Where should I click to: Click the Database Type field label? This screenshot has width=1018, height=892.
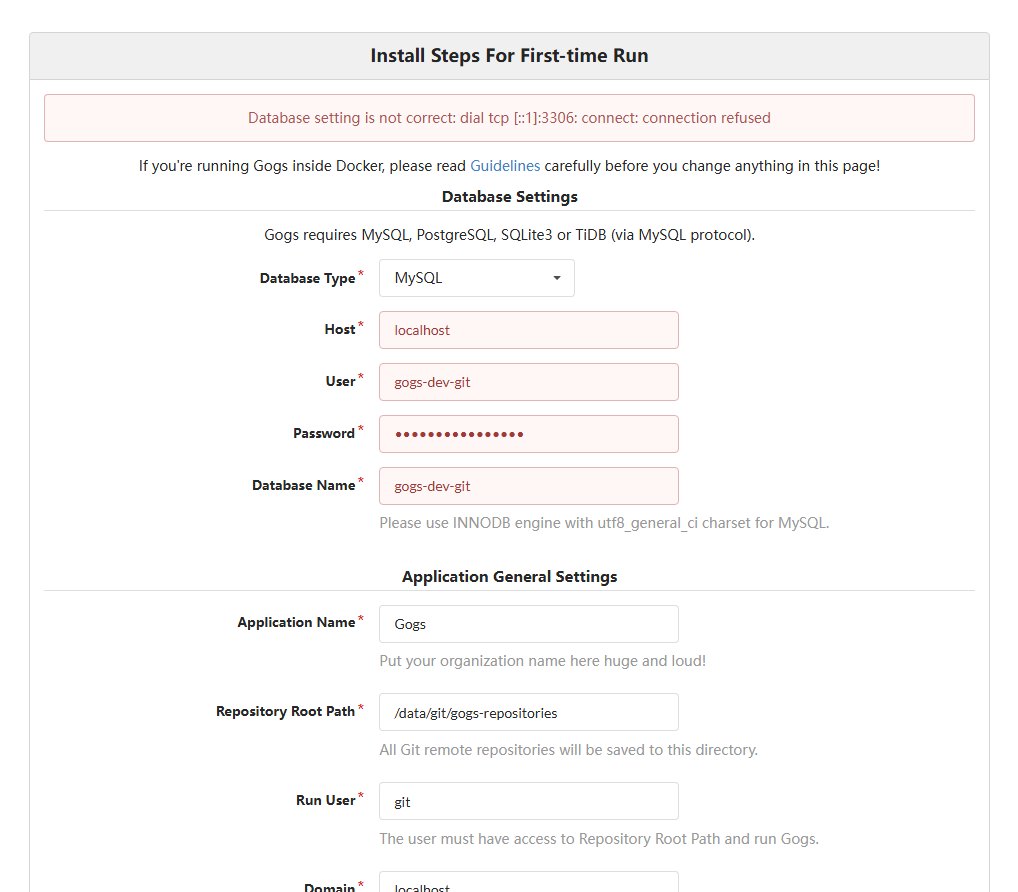tap(307, 278)
